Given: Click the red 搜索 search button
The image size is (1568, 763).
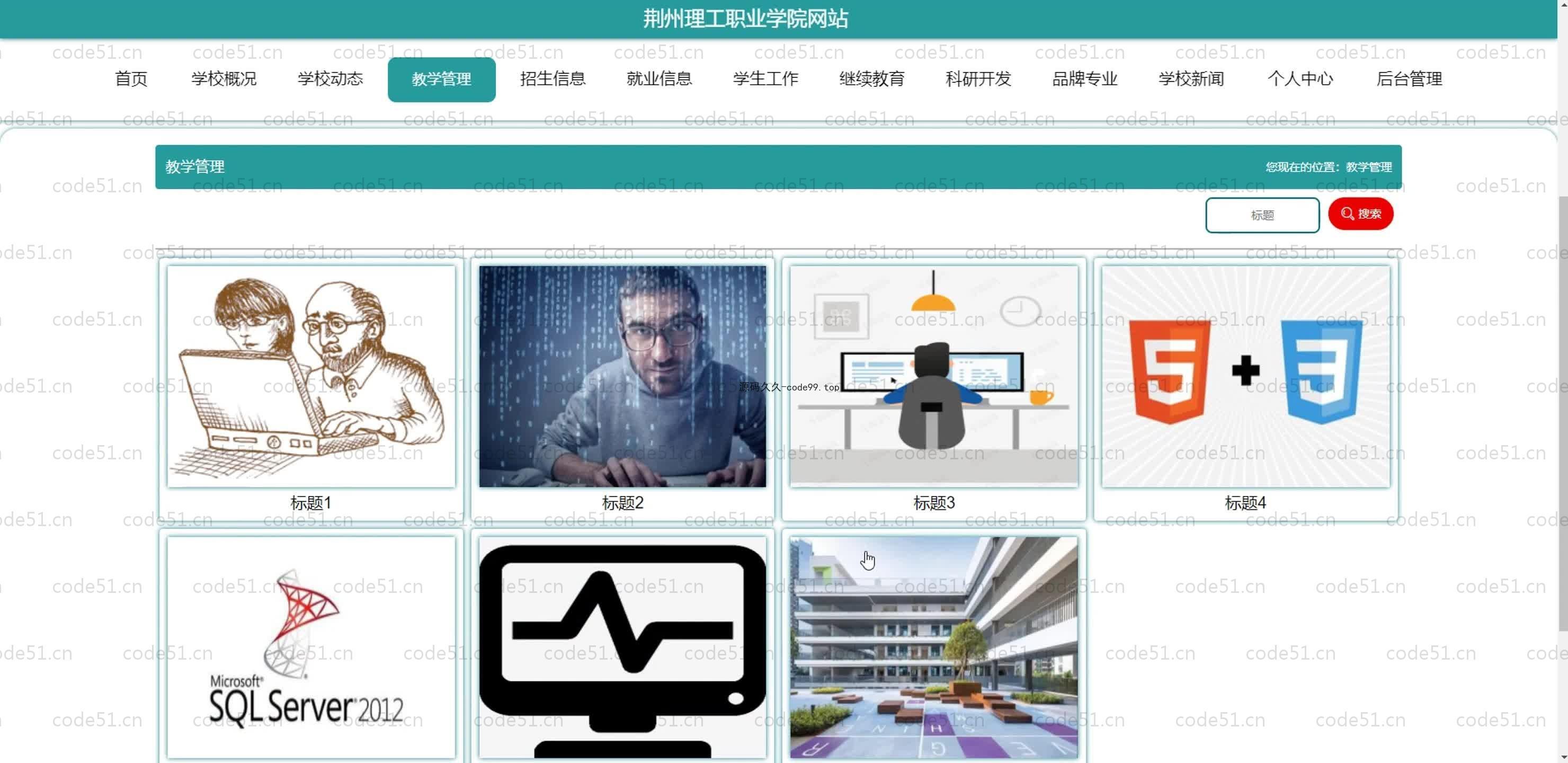Looking at the screenshot, I should click(x=1361, y=214).
